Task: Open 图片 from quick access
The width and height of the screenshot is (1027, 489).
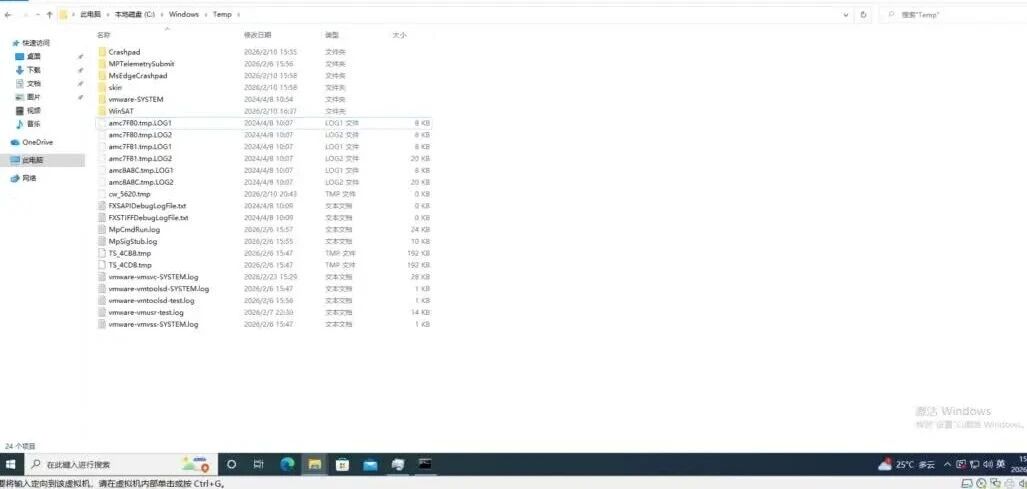Action: tap(34, 97)
